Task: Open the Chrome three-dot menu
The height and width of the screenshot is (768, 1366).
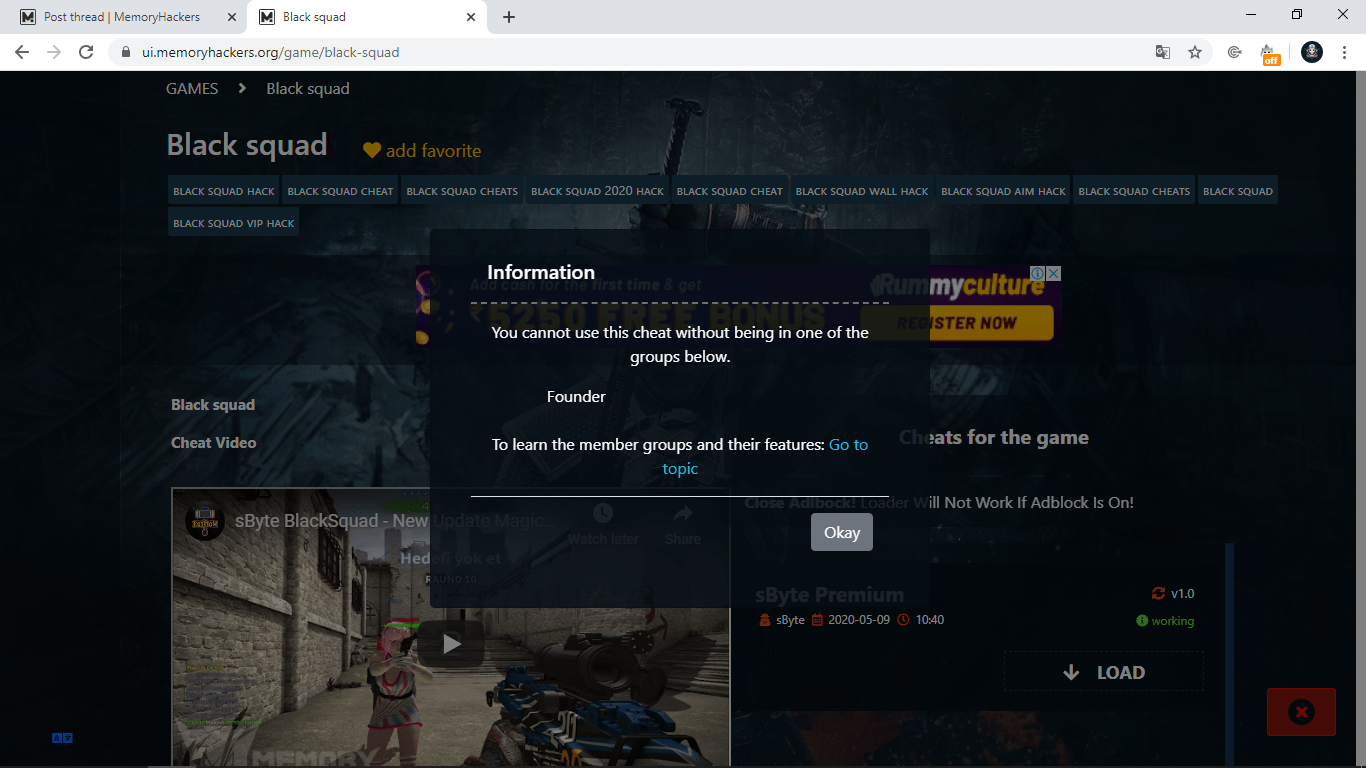Action: [1344, 52]
